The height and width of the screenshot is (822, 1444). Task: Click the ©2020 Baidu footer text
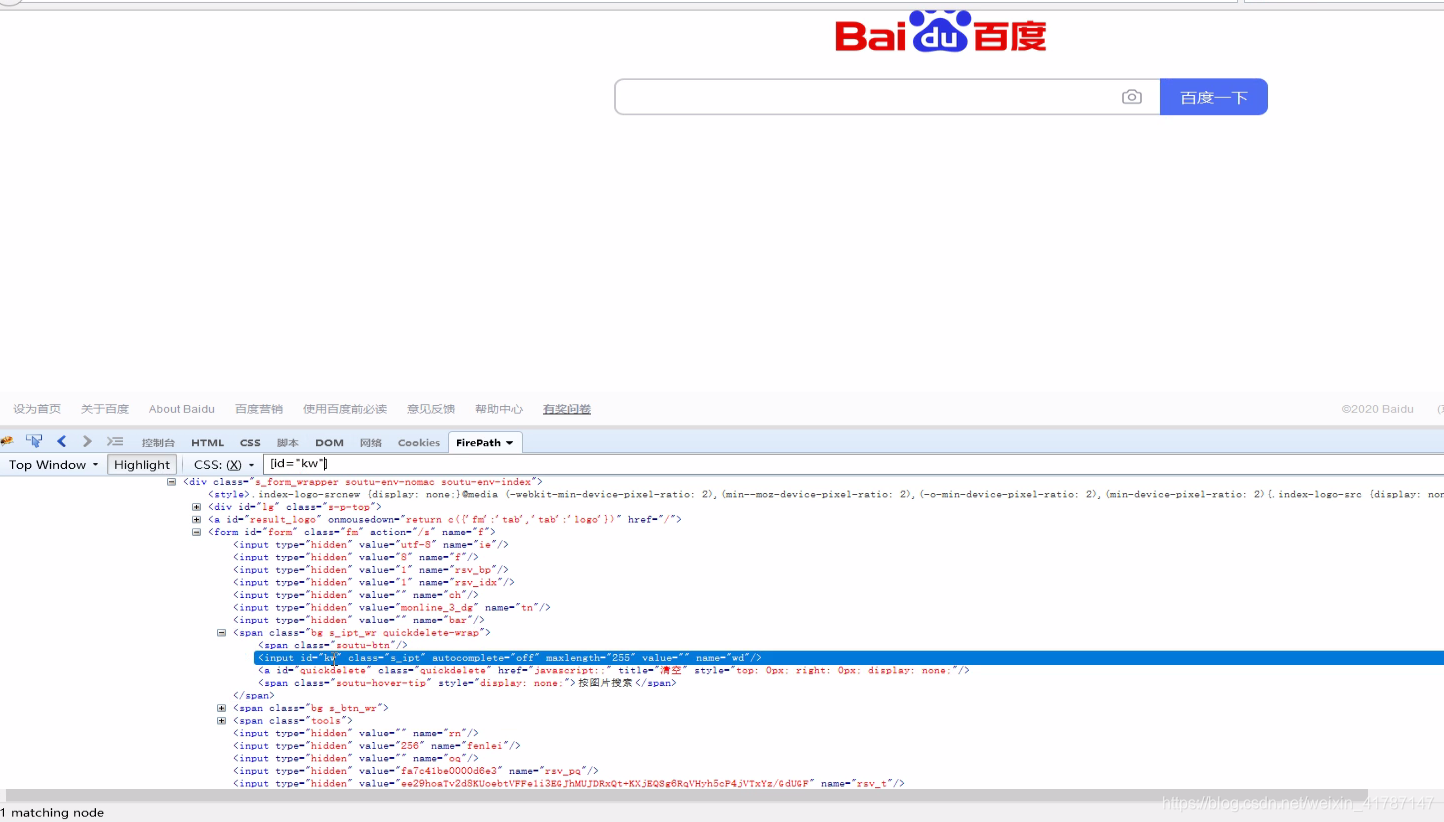click(1377, 409)
